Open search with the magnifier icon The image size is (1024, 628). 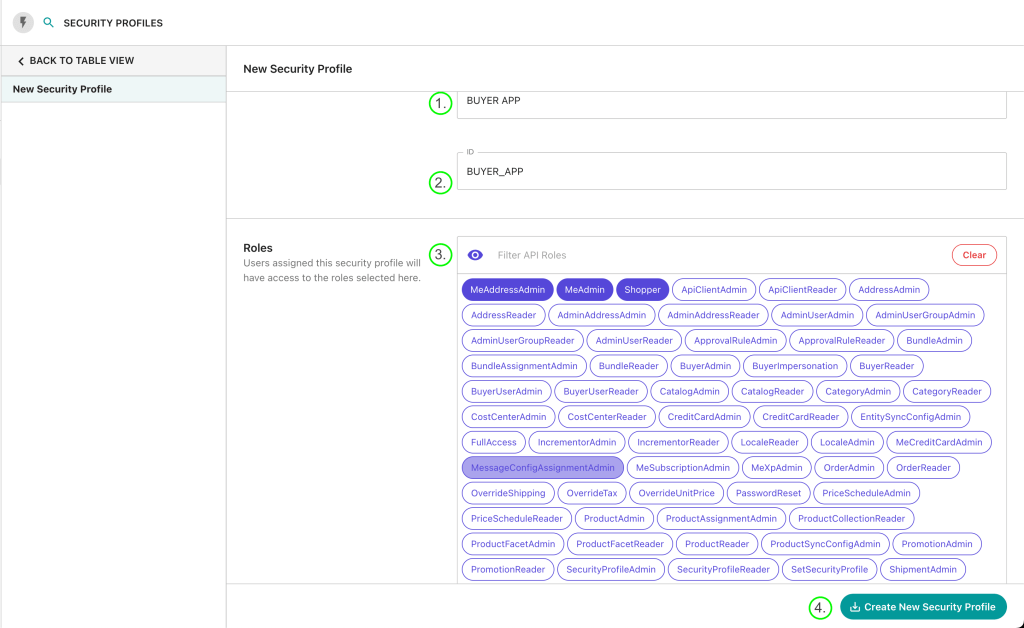(x=48, y=22)
